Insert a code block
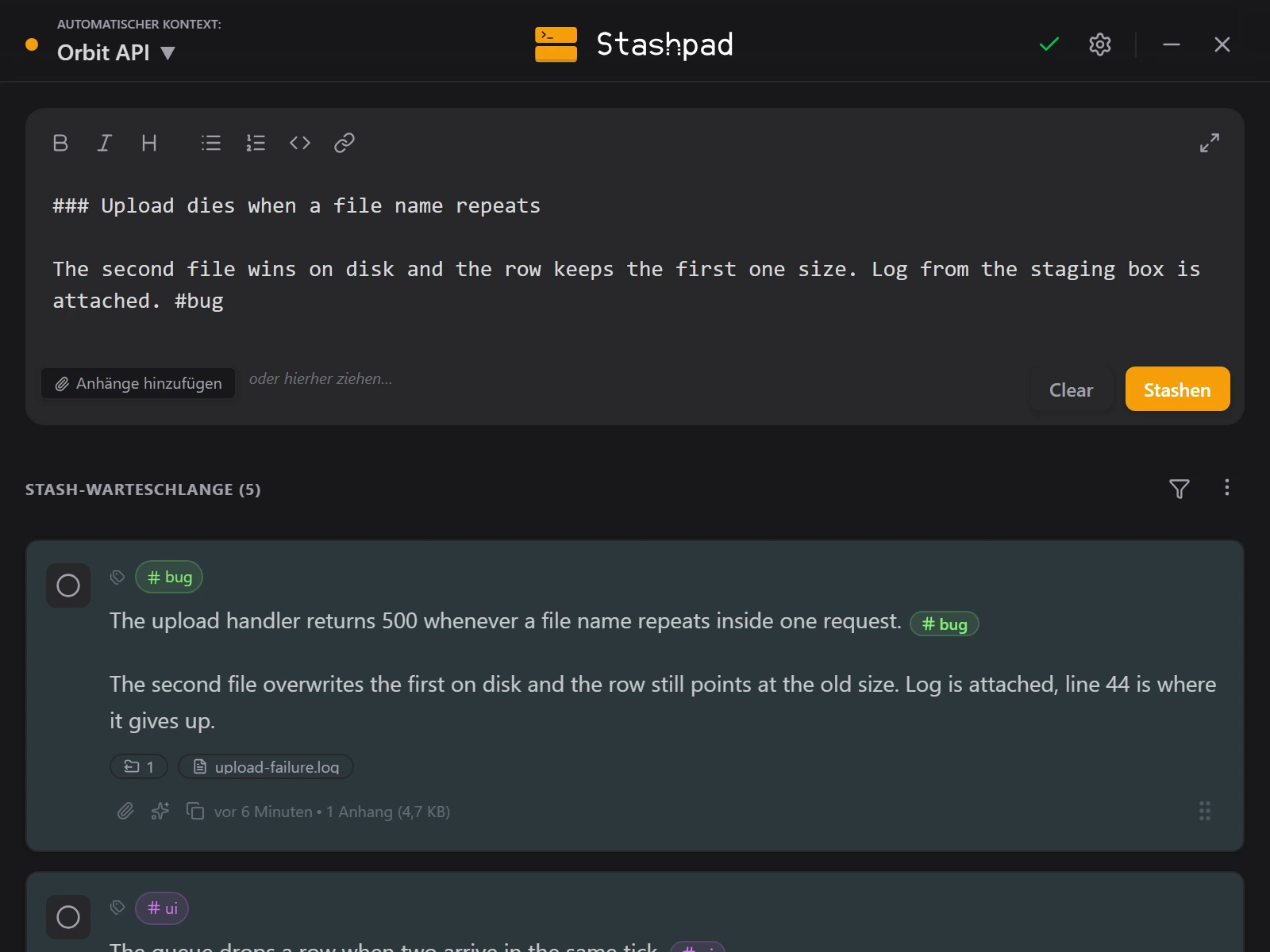1270x952 pixels. point(300,143)
